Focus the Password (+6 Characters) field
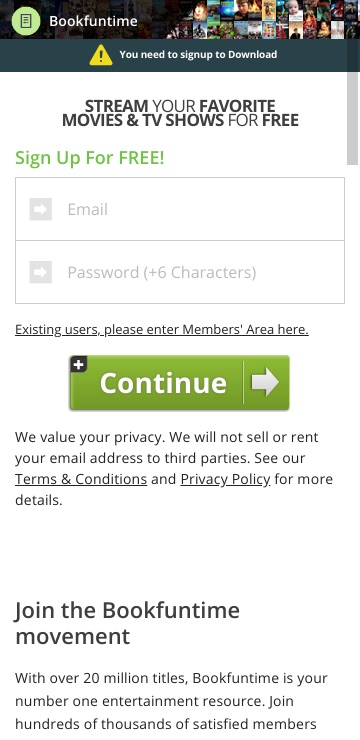The height and width of the screenshot is (740, 360). coord(180,272)
